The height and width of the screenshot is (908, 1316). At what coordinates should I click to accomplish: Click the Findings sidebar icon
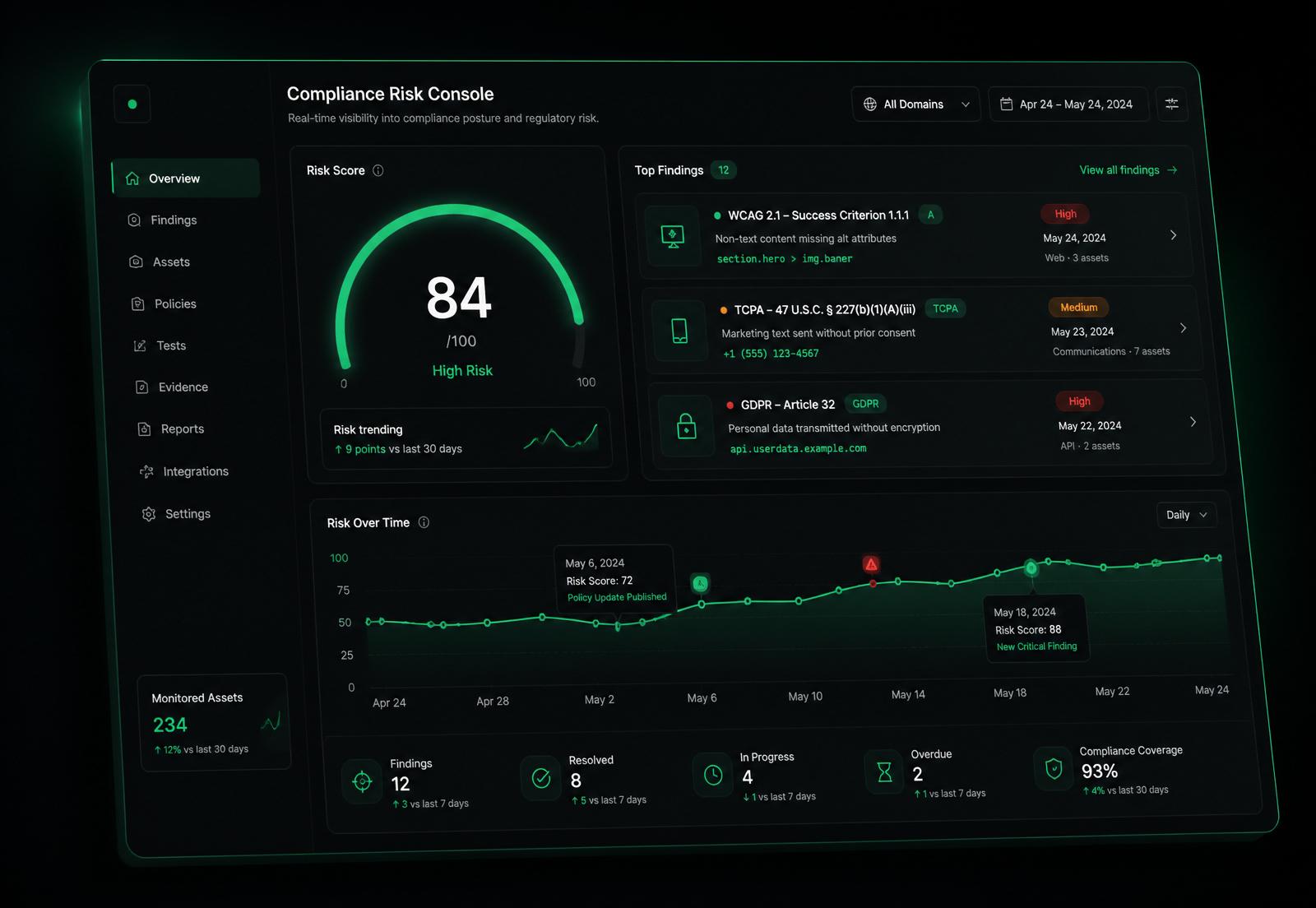[134, 220]
